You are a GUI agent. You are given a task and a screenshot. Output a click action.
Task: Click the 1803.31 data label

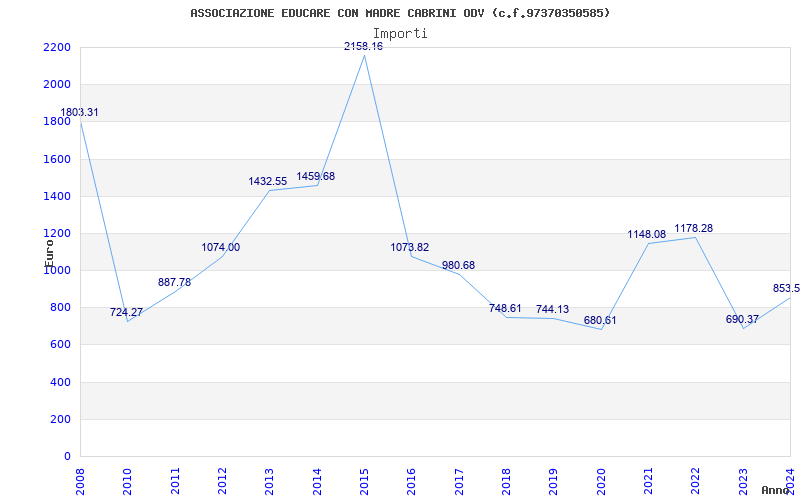[80, 112]
